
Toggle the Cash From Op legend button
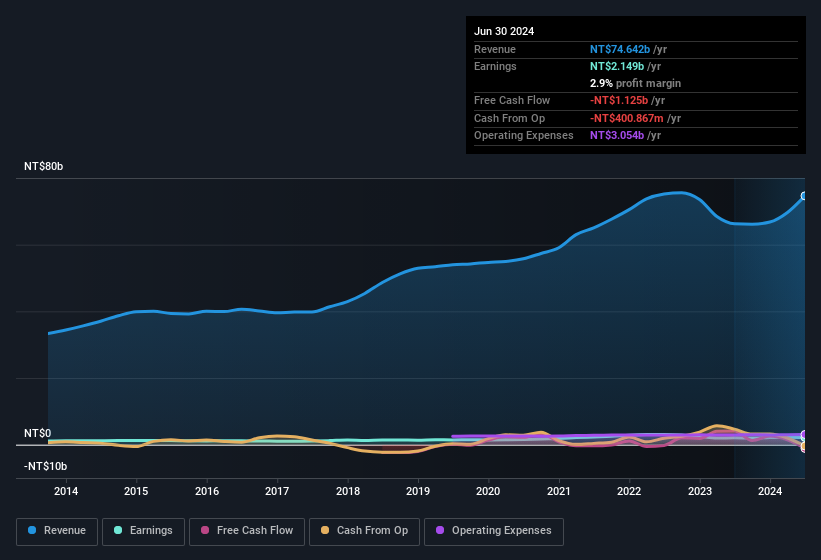(364, 531)
